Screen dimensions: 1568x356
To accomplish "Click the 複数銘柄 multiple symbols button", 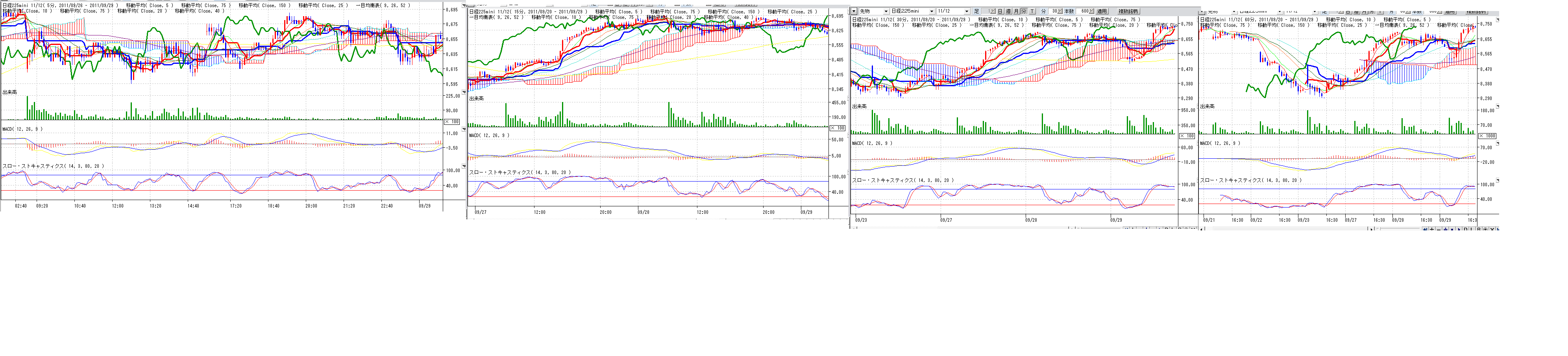I will (1128, 11).
